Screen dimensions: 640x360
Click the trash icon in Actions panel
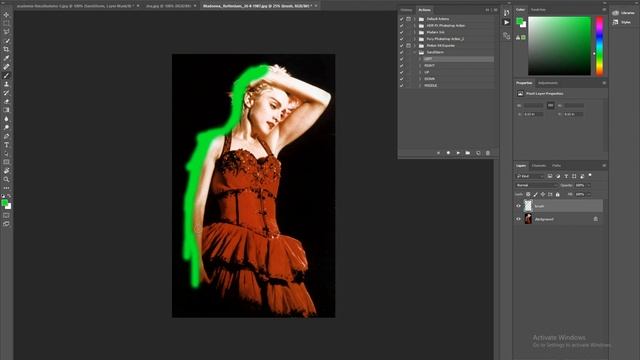point(487,153)
